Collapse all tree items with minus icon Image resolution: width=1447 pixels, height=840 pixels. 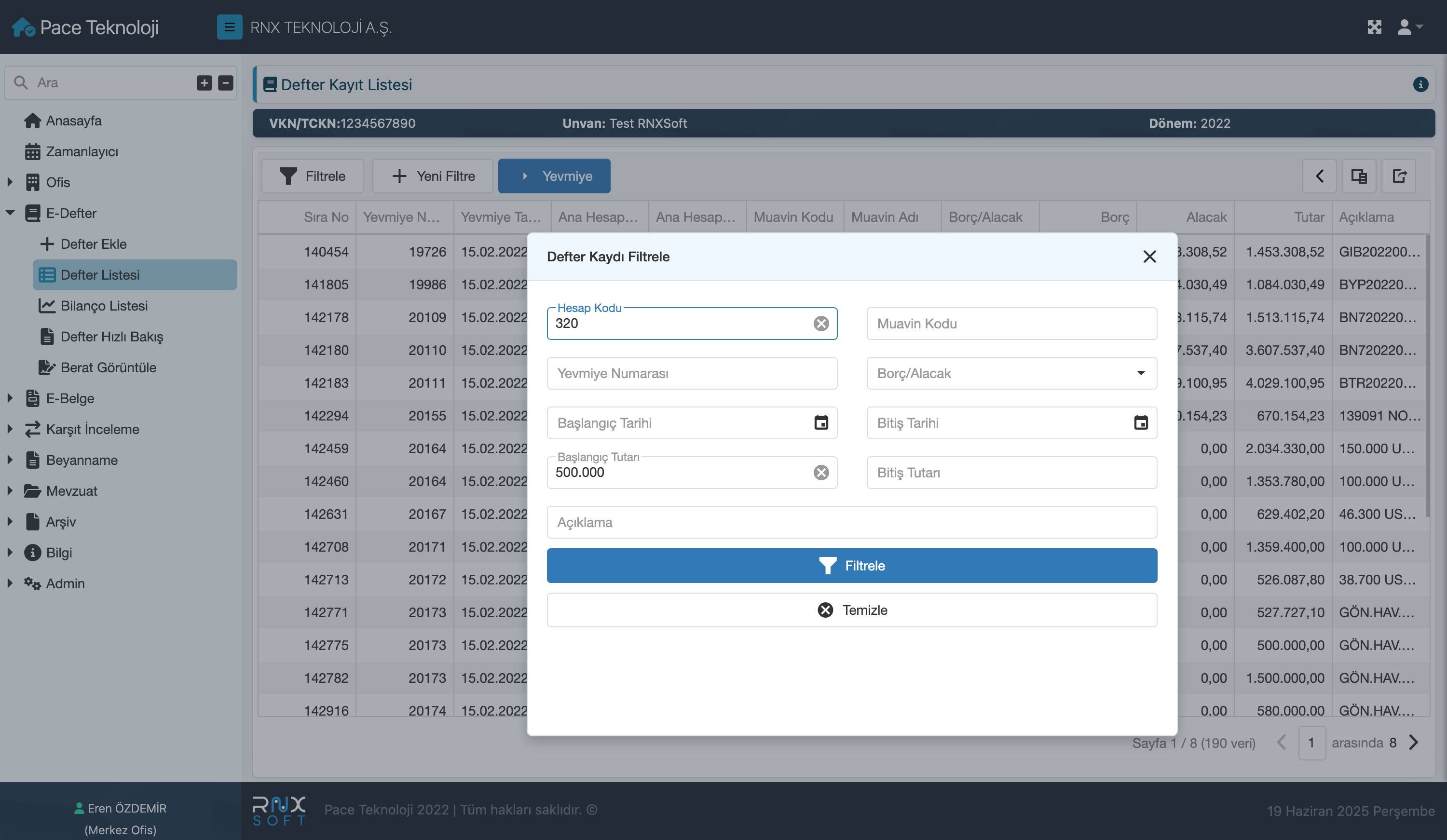click(226, 82)
